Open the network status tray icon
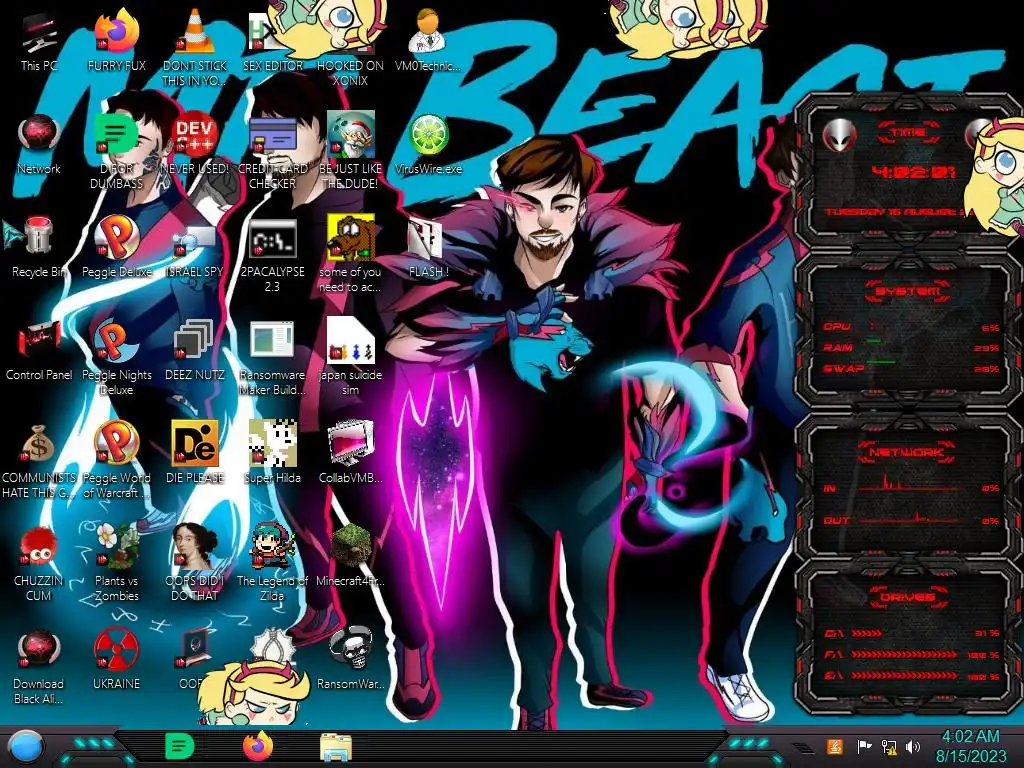This screenshot has width=1024, height=768. pos(889,747)
